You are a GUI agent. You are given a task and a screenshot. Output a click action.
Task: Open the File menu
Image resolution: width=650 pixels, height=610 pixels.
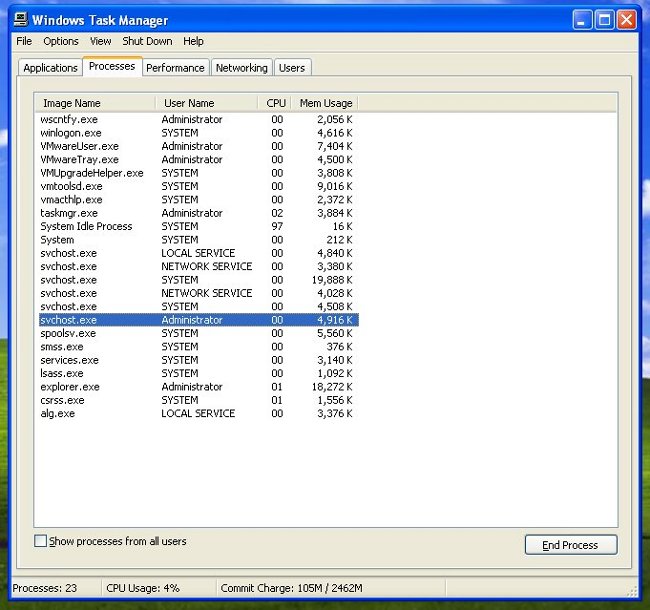tap(24, 41)
